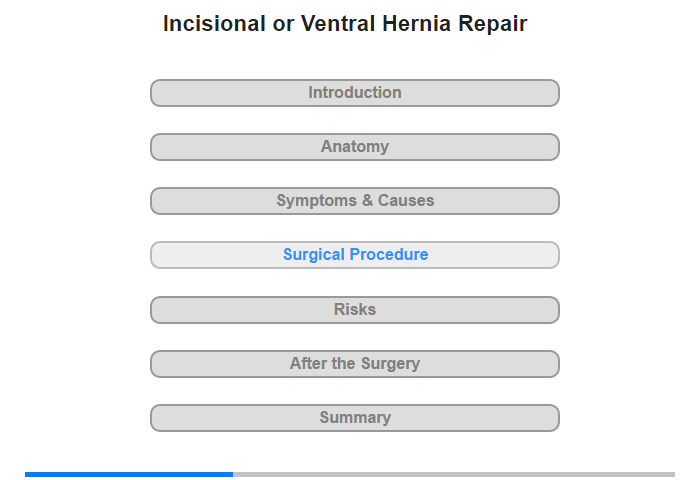Seek to the start of progress bar
Image resolution: width=700 pixels, height=480 pixels.
(26, 474)
